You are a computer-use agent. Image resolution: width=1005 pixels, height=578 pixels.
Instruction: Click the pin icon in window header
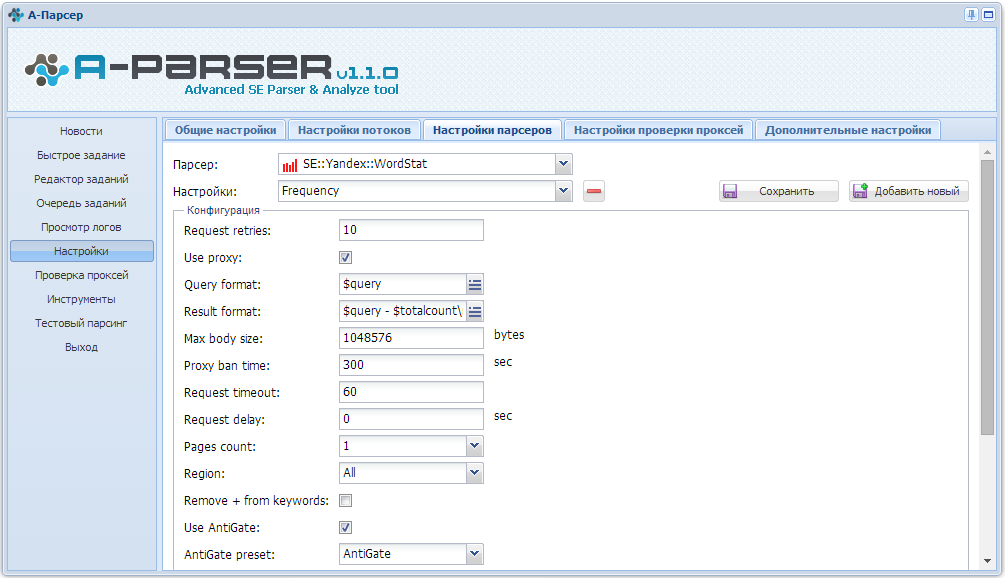coord(972,15)
